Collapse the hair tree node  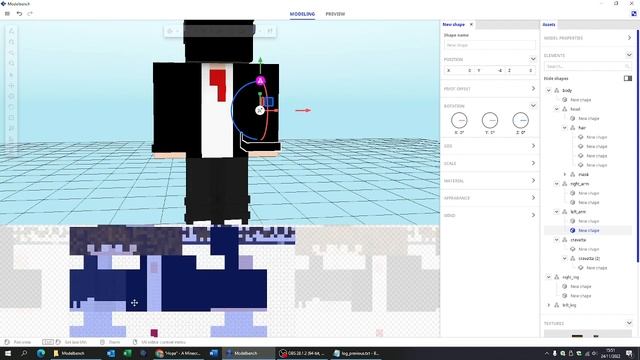point(565,128)
